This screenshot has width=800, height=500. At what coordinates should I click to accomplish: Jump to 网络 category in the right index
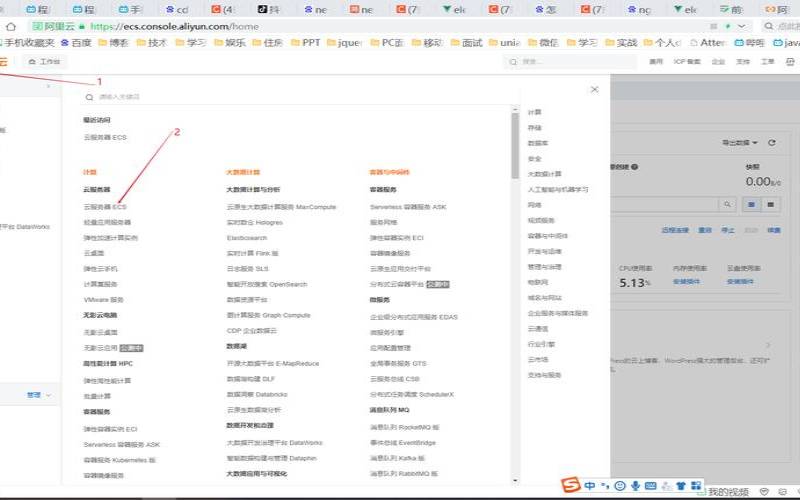coord(535,205)
